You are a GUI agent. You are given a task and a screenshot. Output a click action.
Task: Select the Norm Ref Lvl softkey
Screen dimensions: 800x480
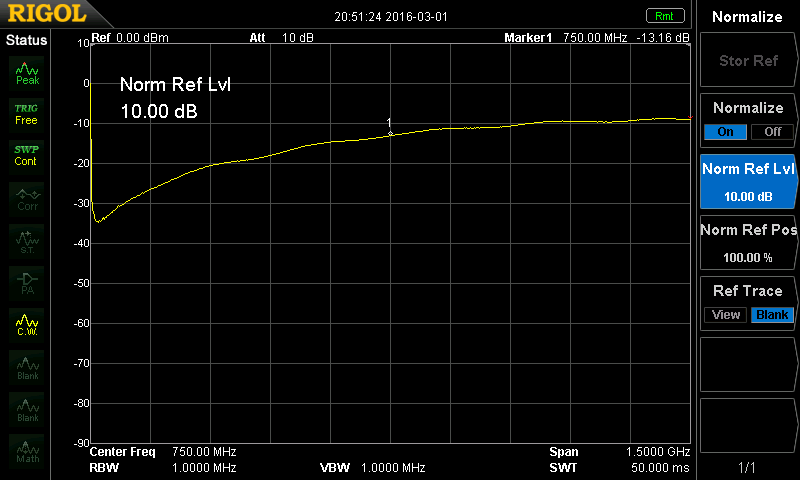tap(749, 181)
